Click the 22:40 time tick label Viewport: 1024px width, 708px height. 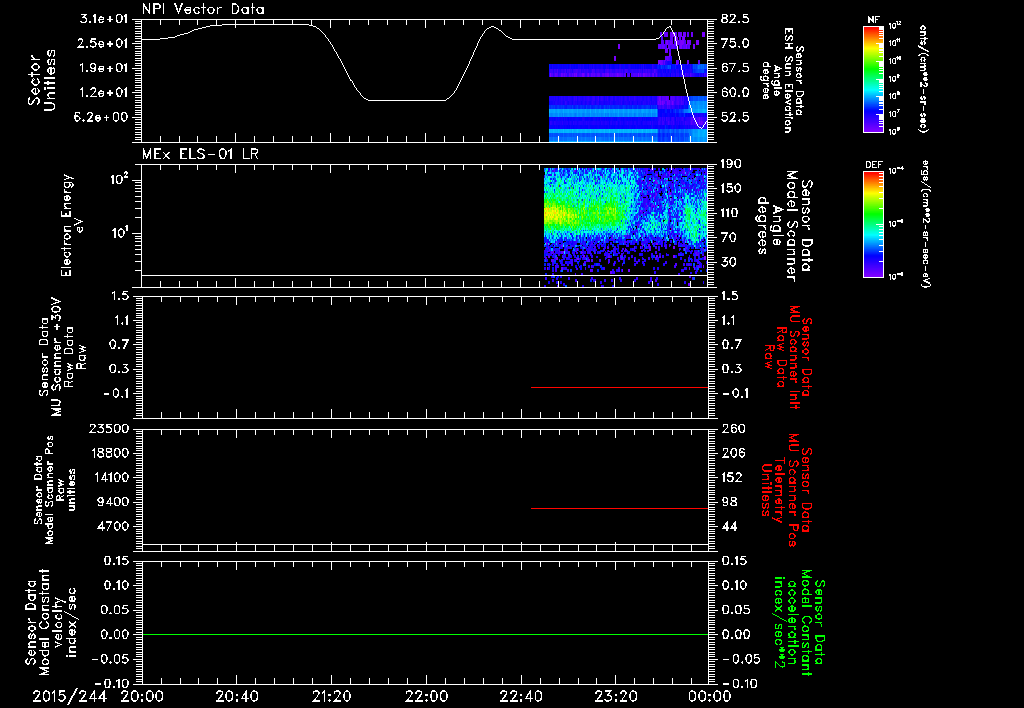click(x=520, y=697)
